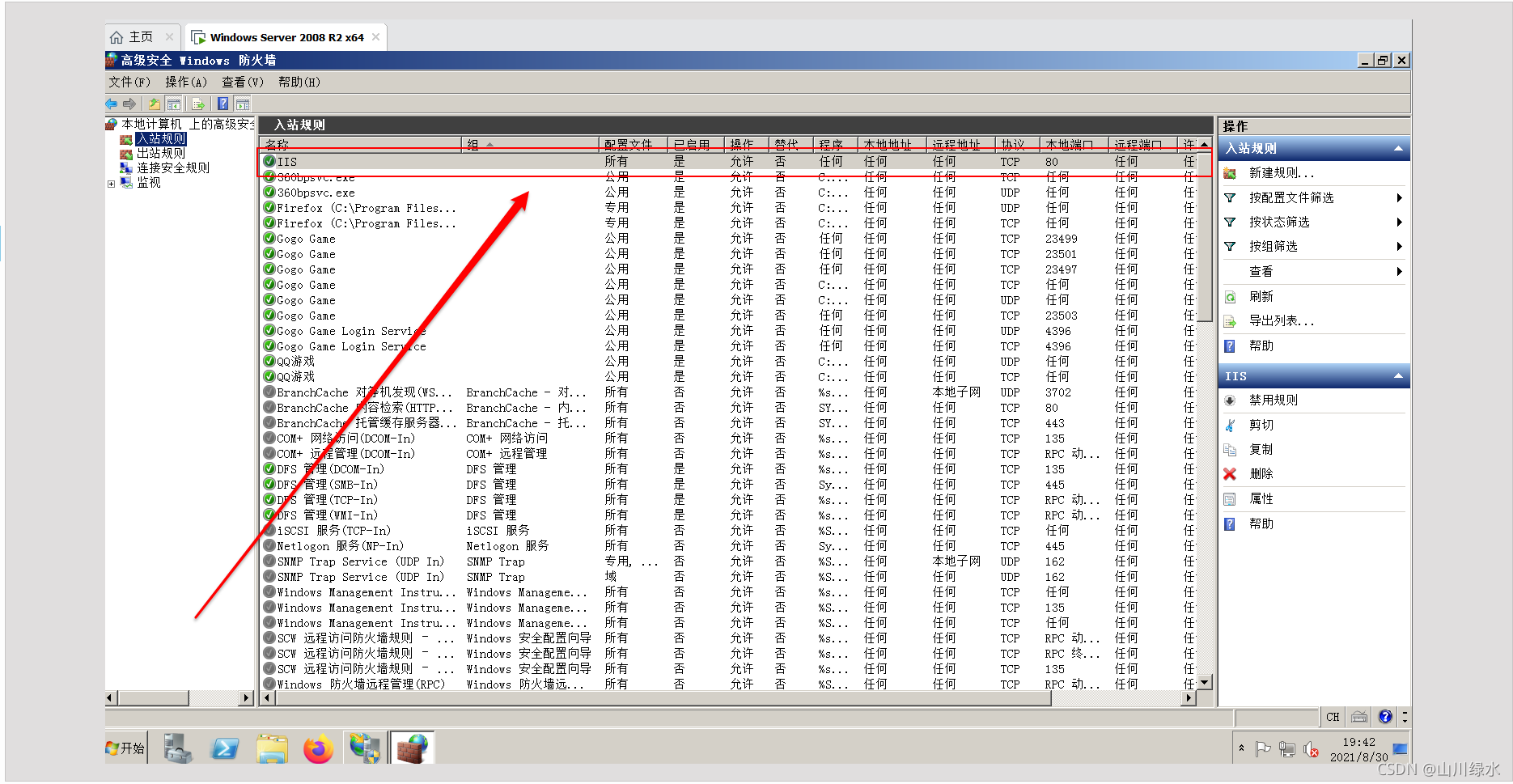Open the 按配置文件筛选 submenu
This screenshot has height=784, width=1513.
[1290, 198]
